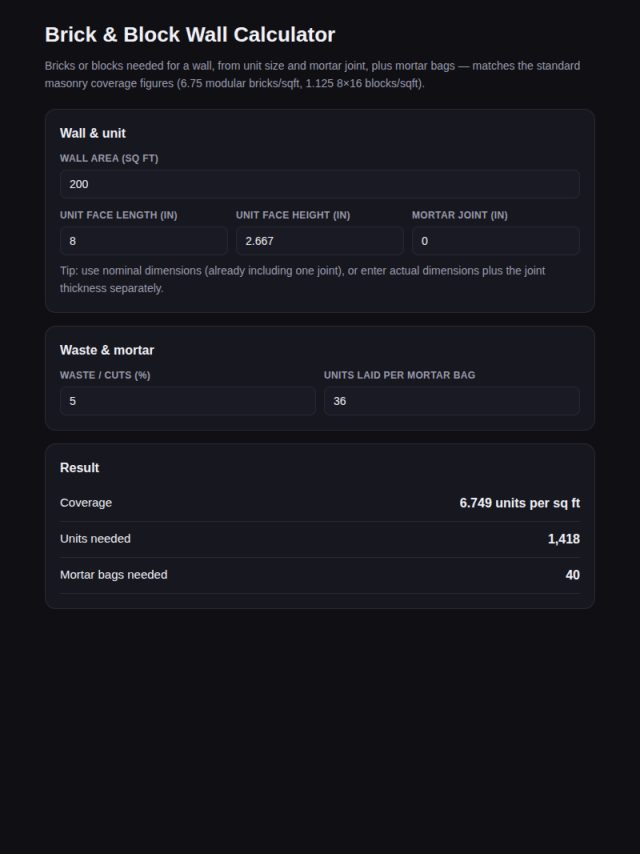This screenshot has height=854, width=640.
Task: Click the Mortar bags needed label
Action: tap(113, 575)
